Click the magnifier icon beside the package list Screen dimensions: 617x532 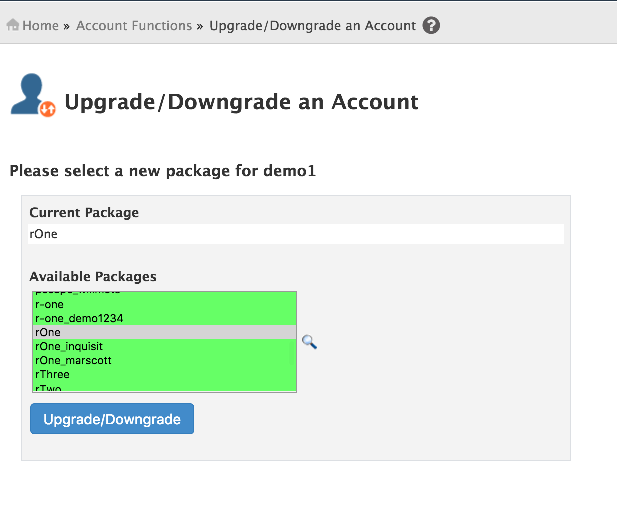(x=309, y=342)
